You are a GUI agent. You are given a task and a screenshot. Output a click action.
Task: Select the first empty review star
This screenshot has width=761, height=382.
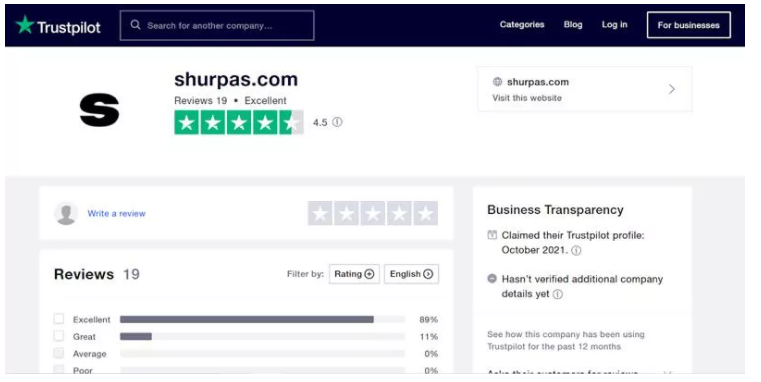pos(320,214)
